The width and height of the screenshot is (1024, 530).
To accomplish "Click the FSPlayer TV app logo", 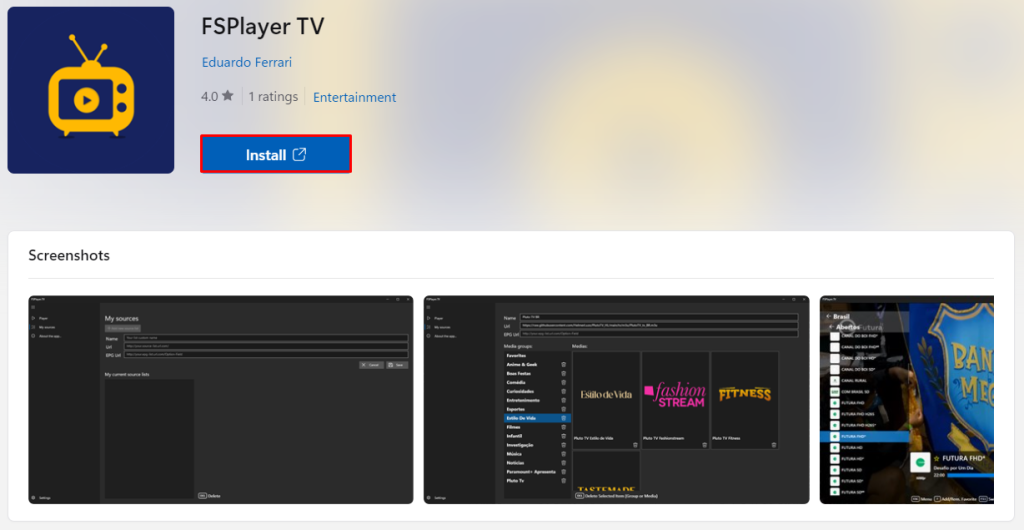I will (x=90, y=90).
